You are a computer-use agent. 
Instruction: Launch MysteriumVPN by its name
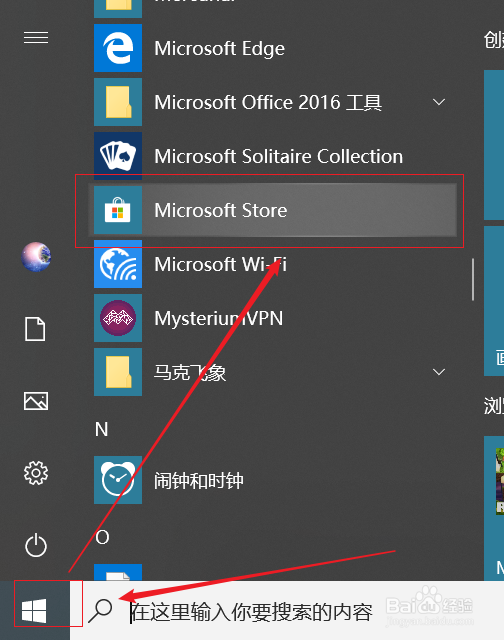pos(219,318)
